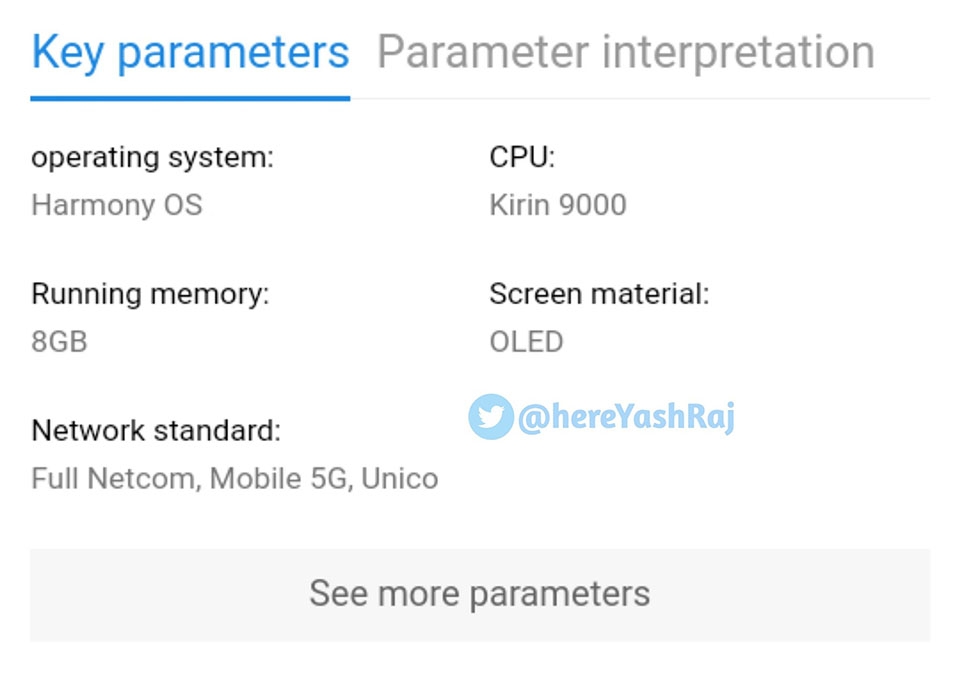Switch to the Key parameters tab
This screenshot has height=691, width=960.
coord(190,53)
